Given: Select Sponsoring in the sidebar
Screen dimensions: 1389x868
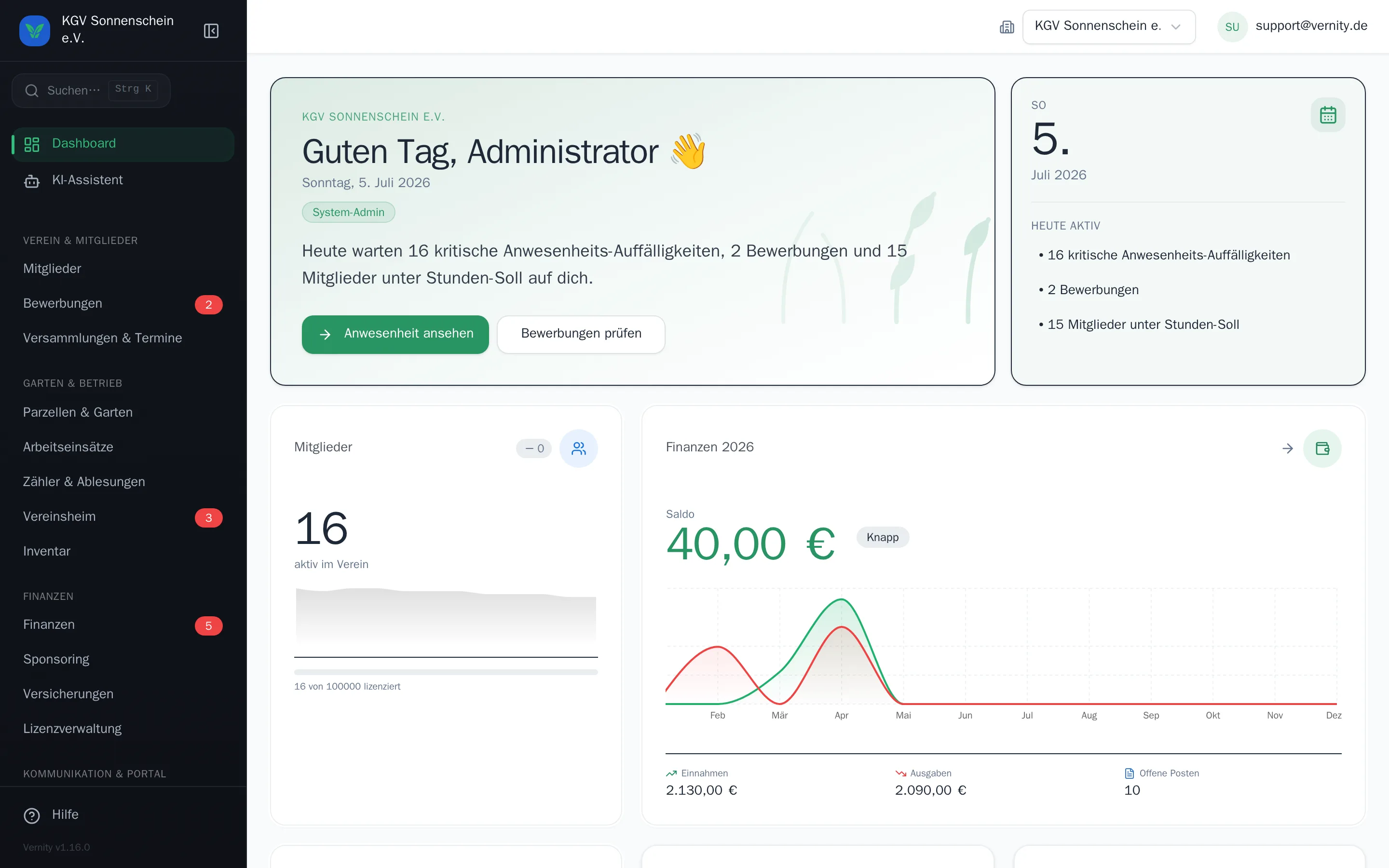Looking at the screenshot, I should 123,659.
